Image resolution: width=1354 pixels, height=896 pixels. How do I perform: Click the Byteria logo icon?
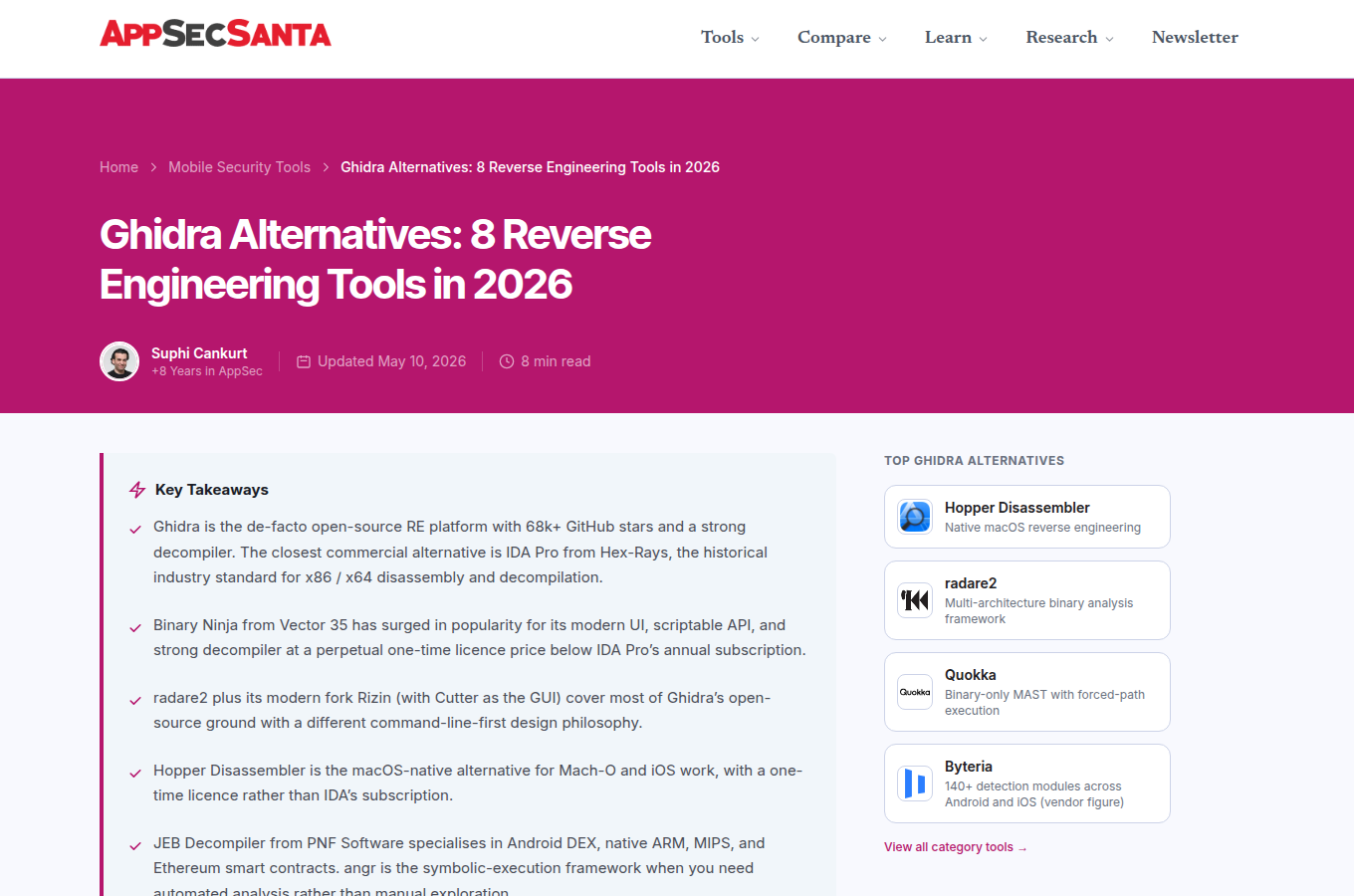point(915,784)
